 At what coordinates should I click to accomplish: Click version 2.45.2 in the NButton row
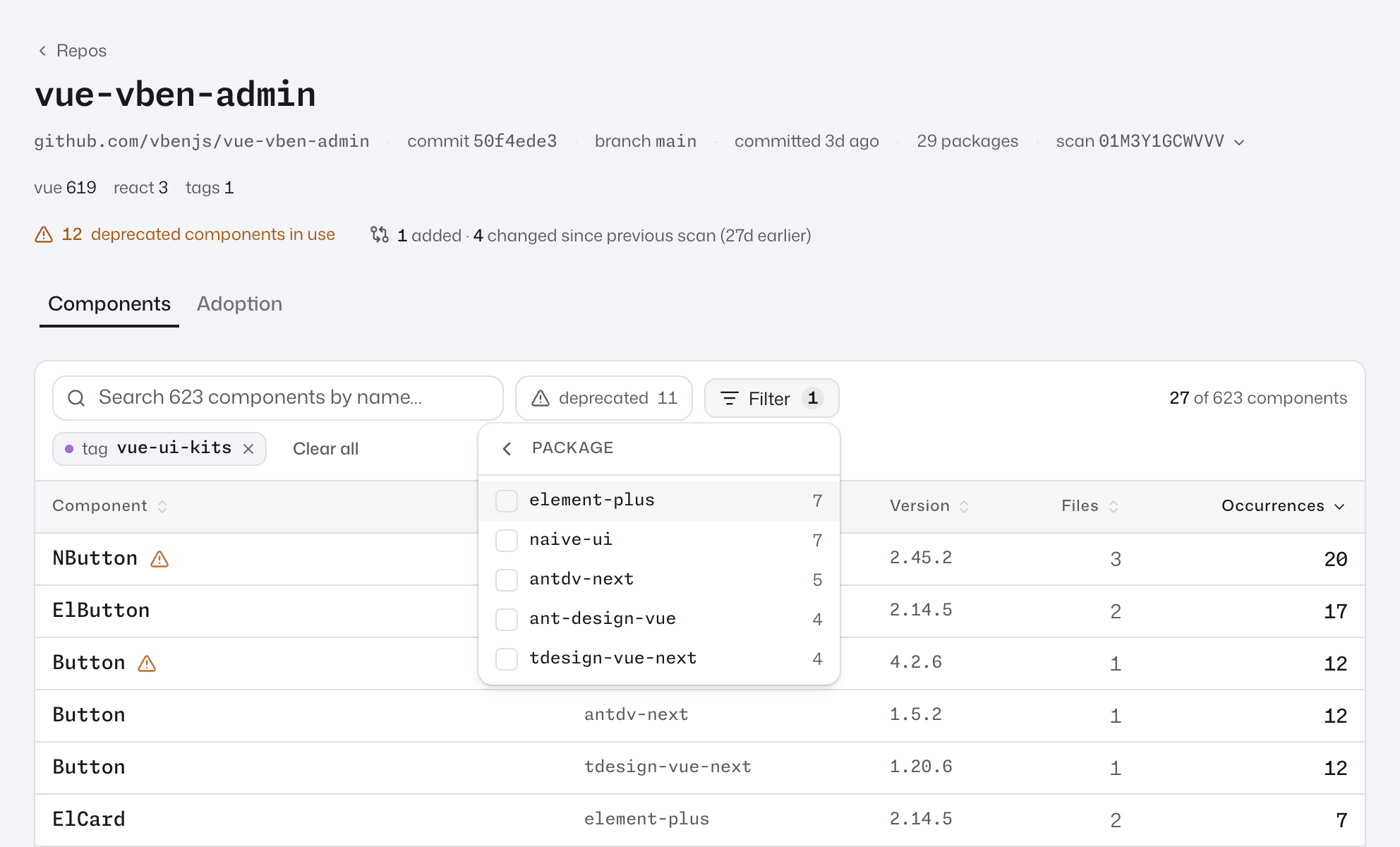921,558
